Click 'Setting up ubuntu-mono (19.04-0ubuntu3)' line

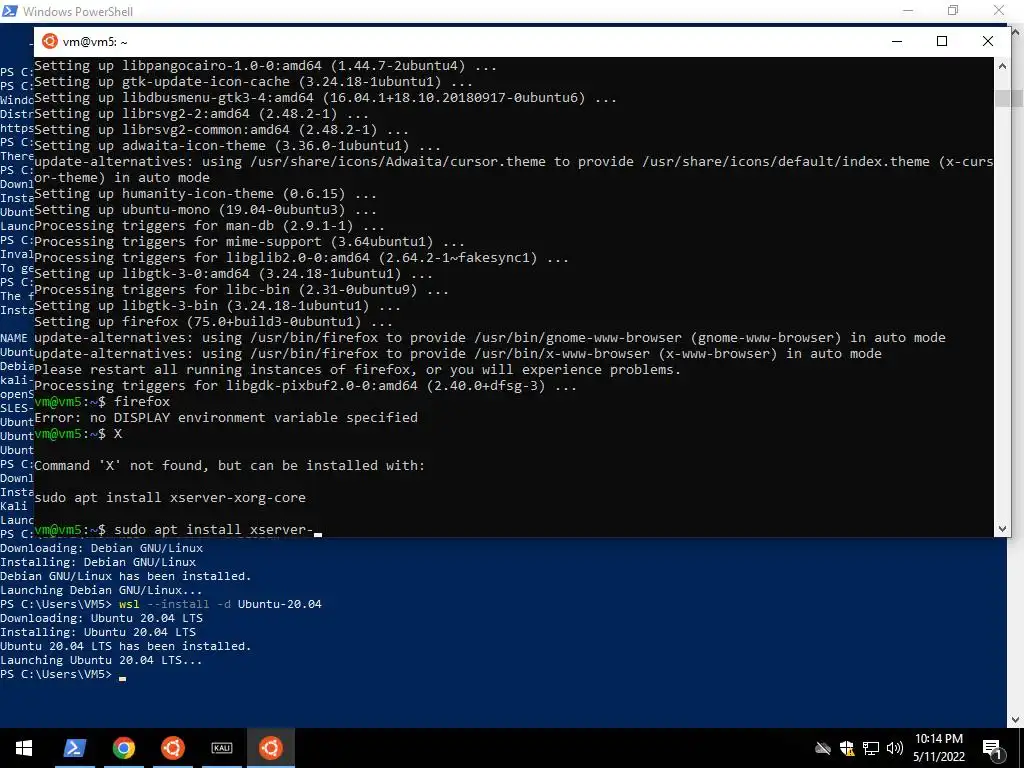(x=205, y=210)
